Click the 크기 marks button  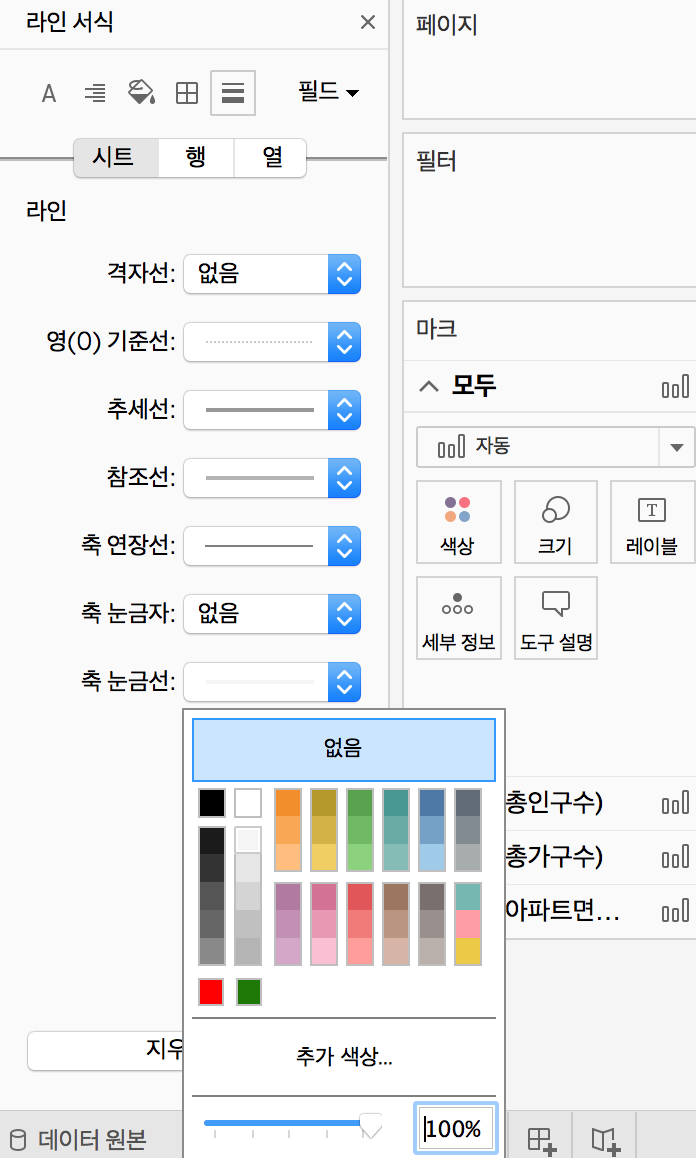click(556, 522)
